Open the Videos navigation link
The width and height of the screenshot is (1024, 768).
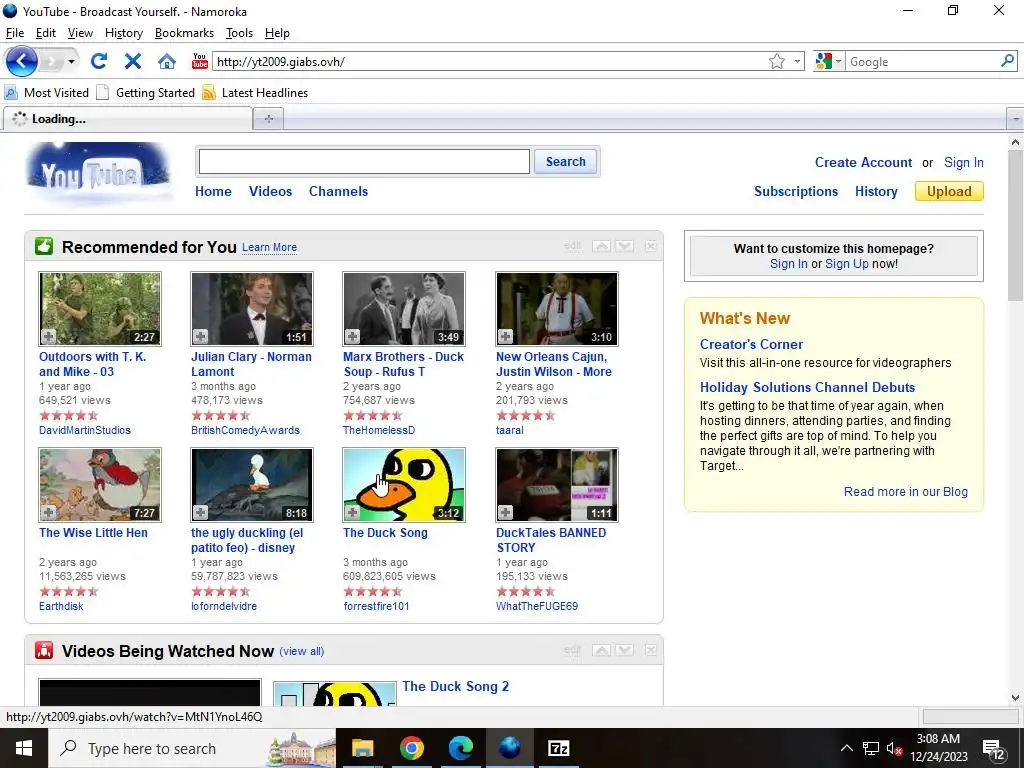click(x=270, y=191)
